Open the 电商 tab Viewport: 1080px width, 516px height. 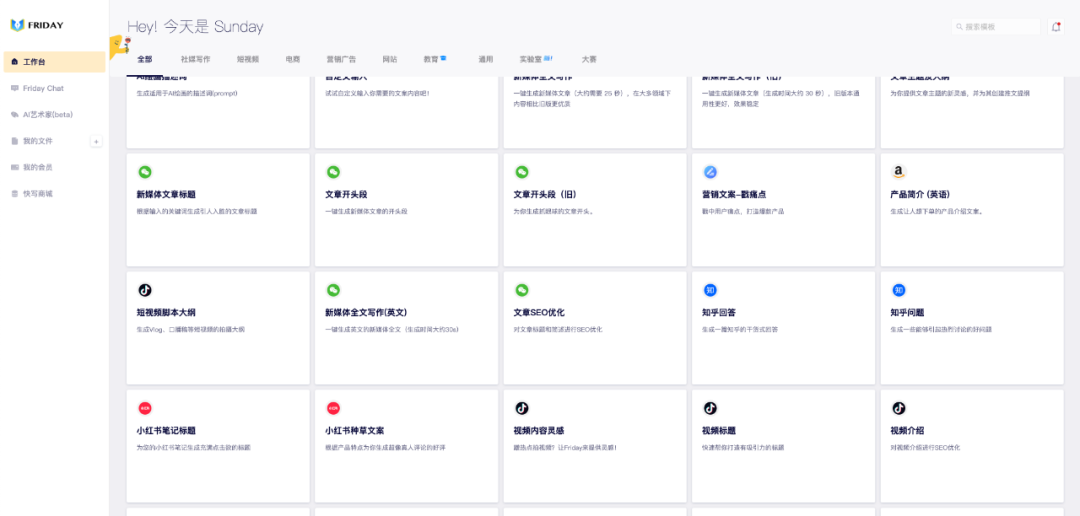tap(293, 59)
